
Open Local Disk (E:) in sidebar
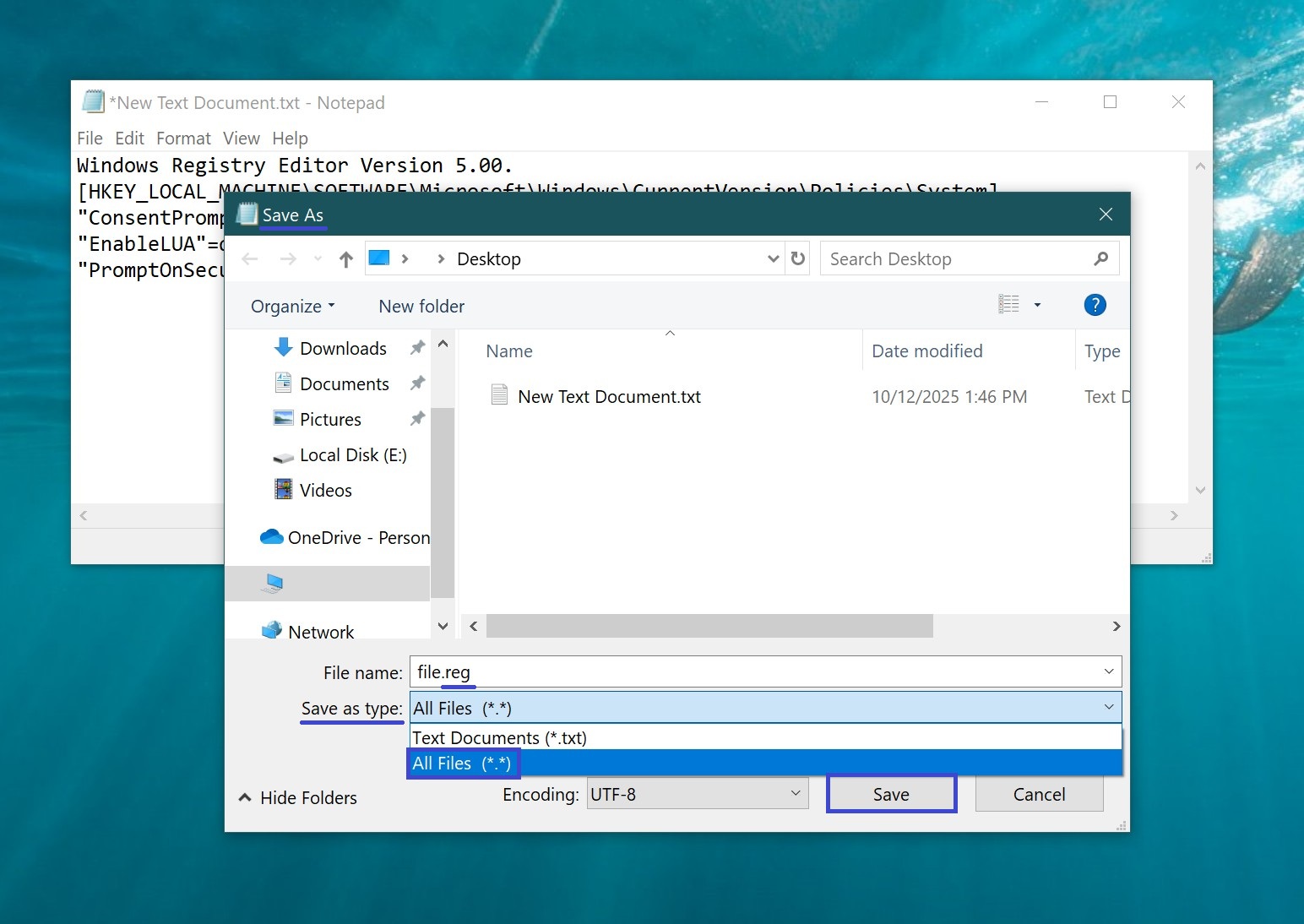tap(352, 455)
